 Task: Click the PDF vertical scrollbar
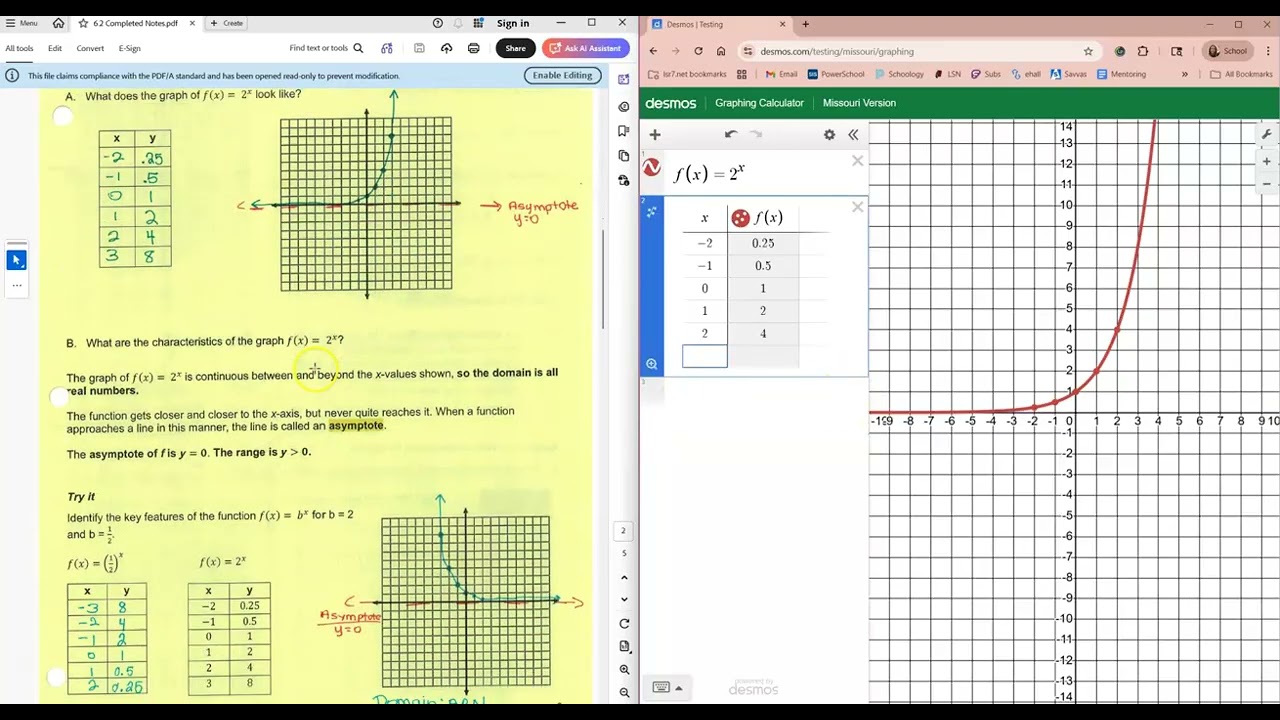click(603, 279)
